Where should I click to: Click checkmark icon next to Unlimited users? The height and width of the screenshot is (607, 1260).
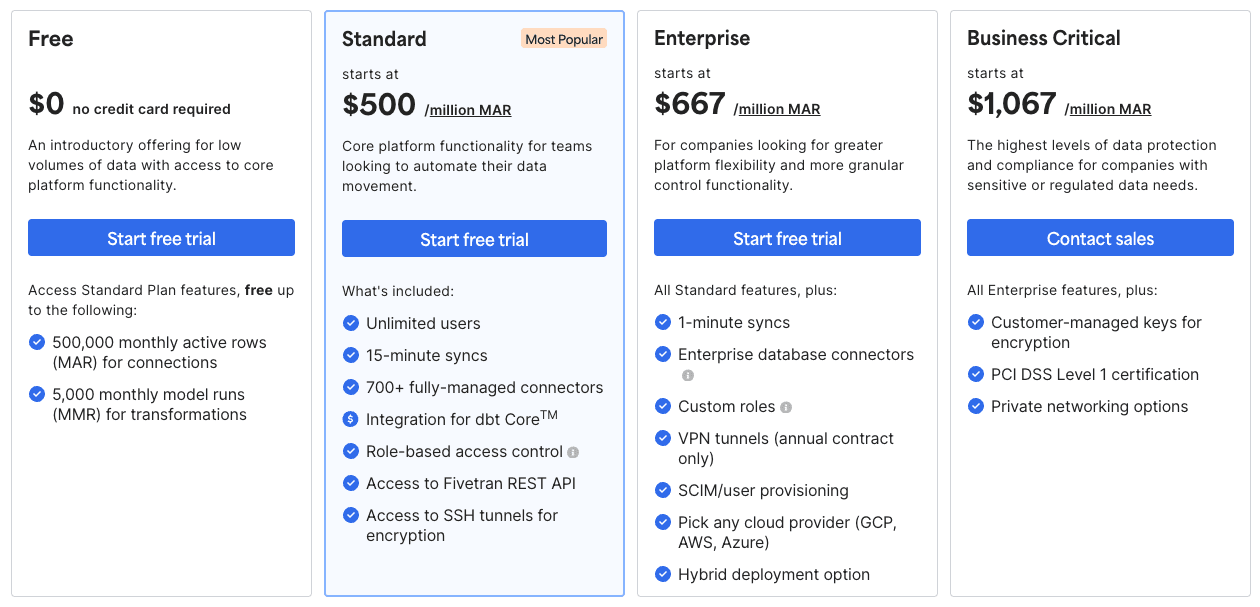(x=350, y=323)
